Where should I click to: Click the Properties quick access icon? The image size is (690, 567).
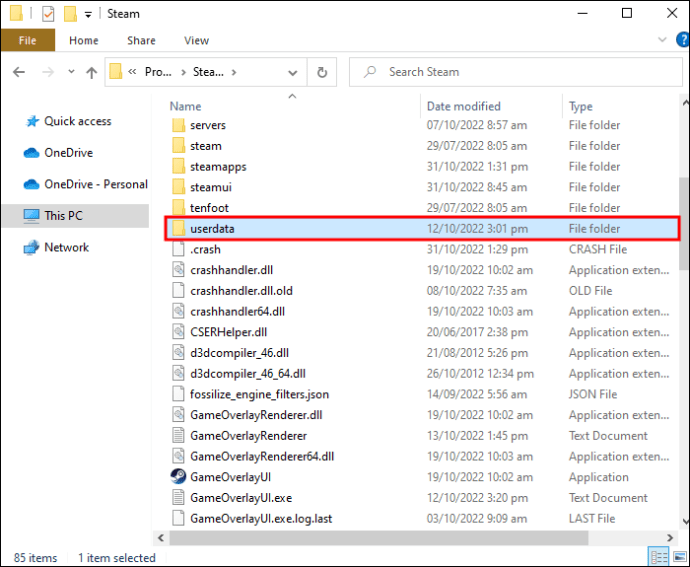48,14
